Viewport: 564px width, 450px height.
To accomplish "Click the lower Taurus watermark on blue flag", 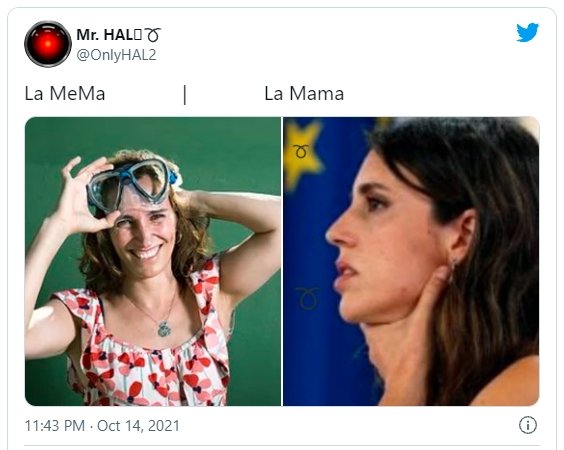I will pyautogui.click(x=307, y=298).
